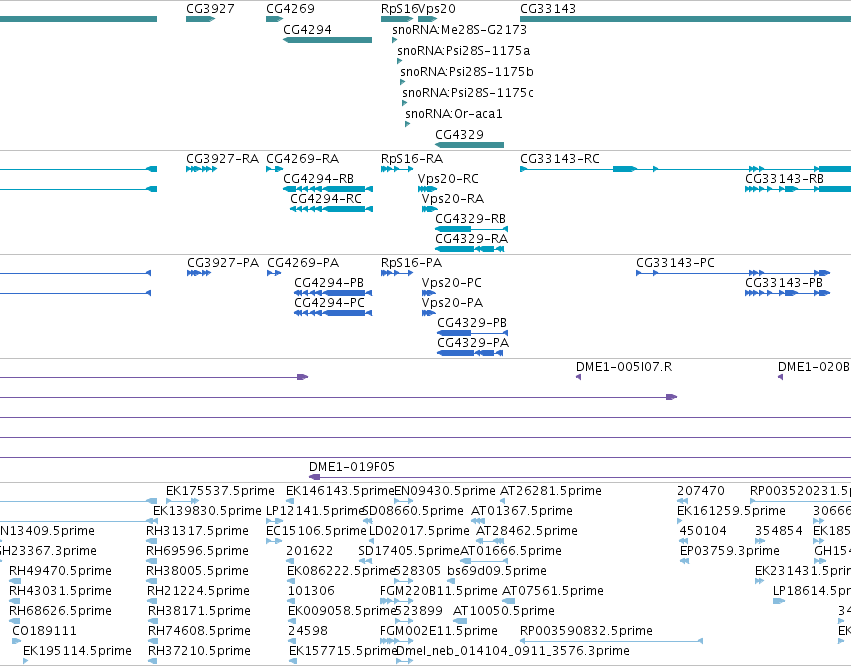Click the RH31317.5prime EST label

198,531
